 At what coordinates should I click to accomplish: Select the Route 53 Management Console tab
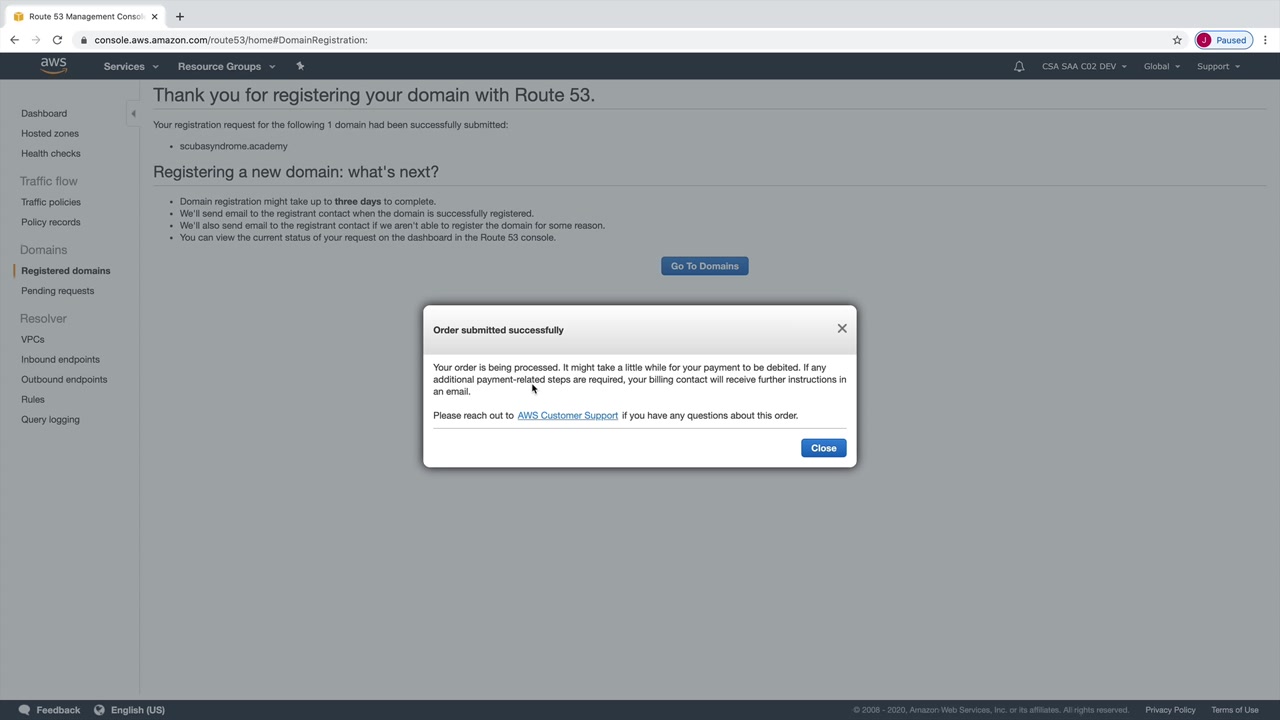point(84,17)
